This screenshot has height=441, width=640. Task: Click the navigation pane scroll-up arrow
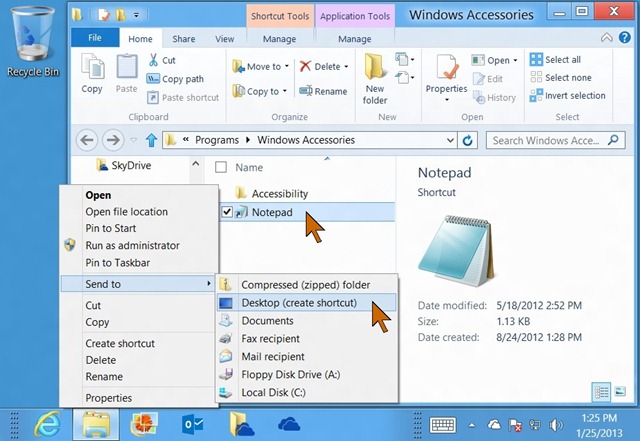pyautogui.click(x=196, y=164)
